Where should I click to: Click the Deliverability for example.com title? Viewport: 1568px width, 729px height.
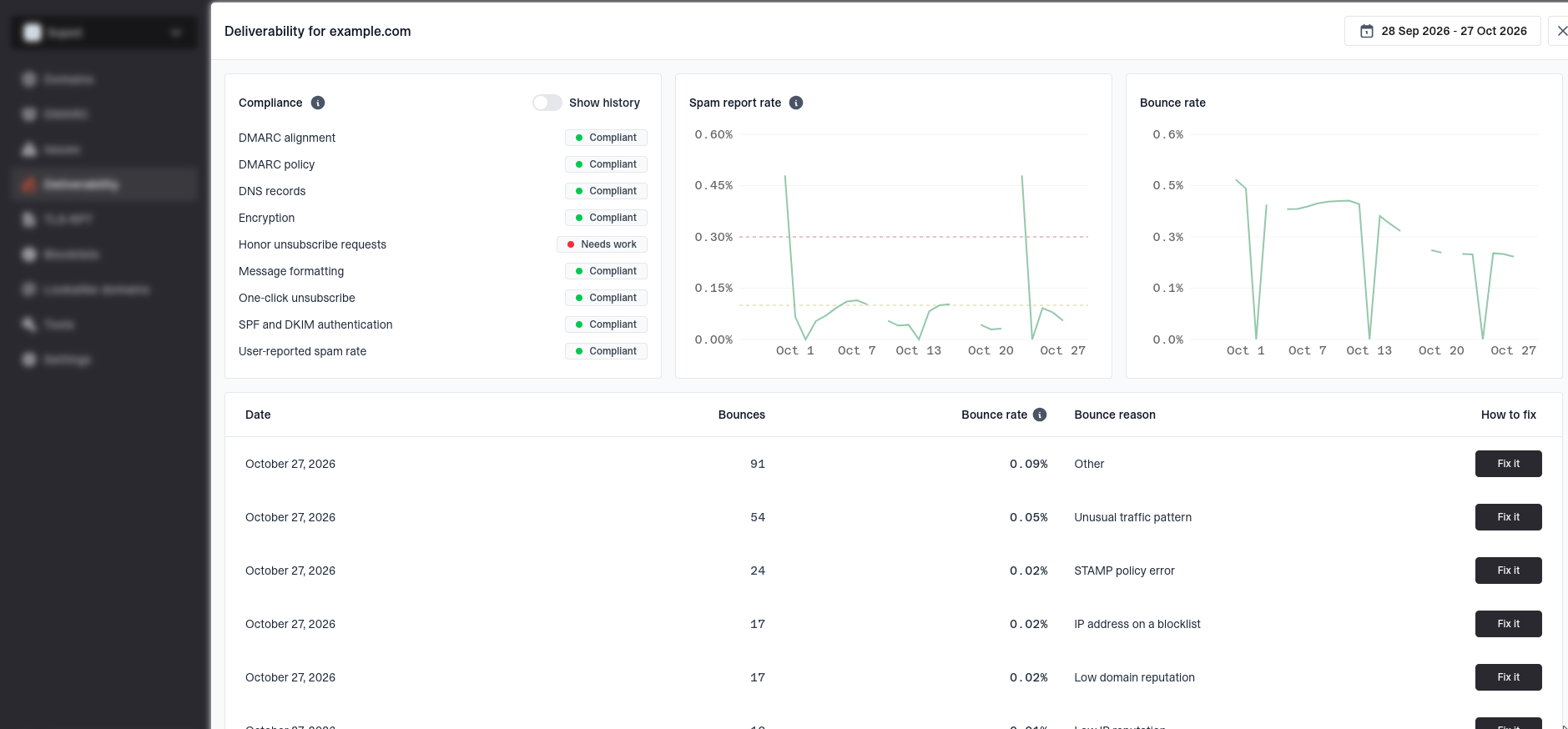click(x=318, y=31)
